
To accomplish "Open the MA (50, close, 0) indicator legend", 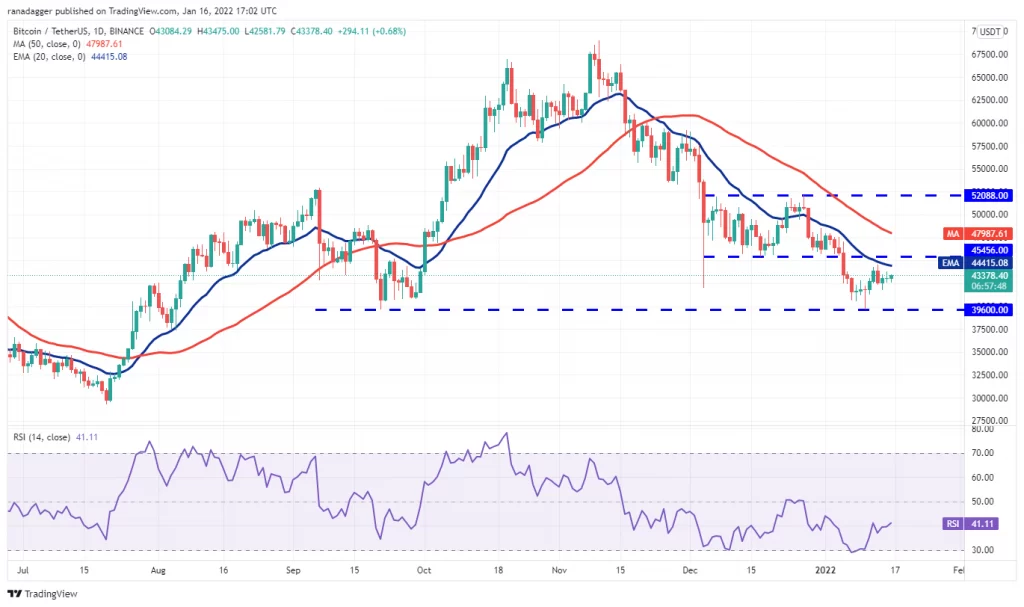I will click(46, 44).
